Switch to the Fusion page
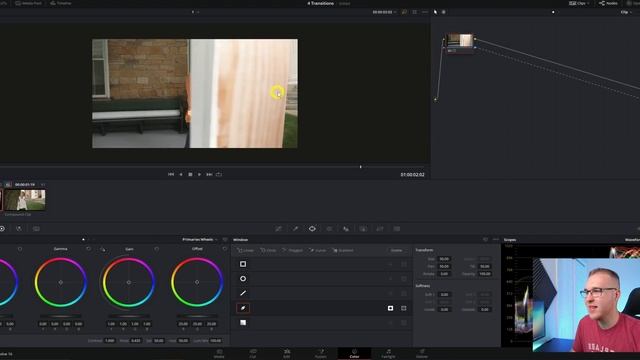Screen dimensions: 640x360 coord(320,353)
